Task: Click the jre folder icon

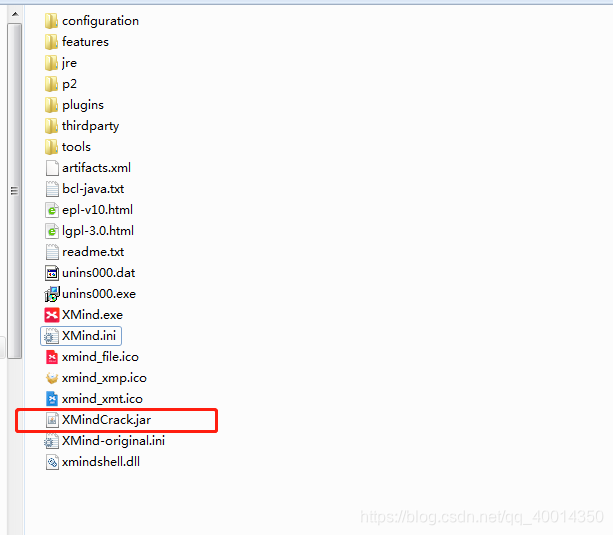Action: coord(52,63)
